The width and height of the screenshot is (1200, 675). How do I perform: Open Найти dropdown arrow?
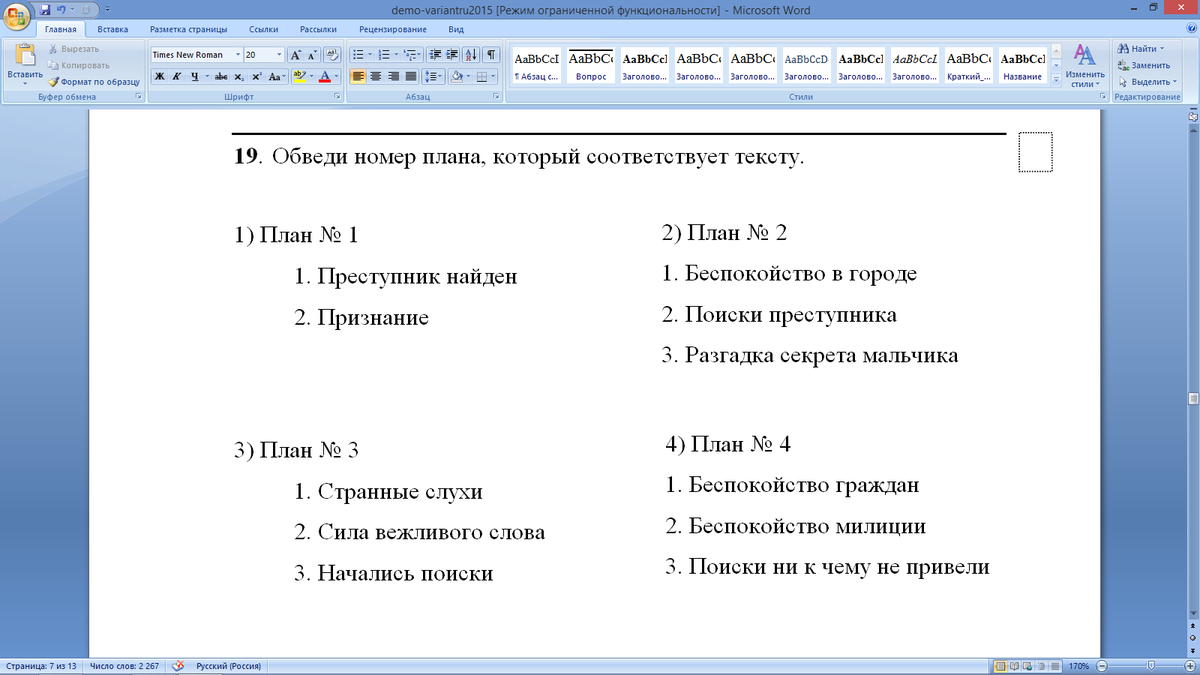point(1162,49)
